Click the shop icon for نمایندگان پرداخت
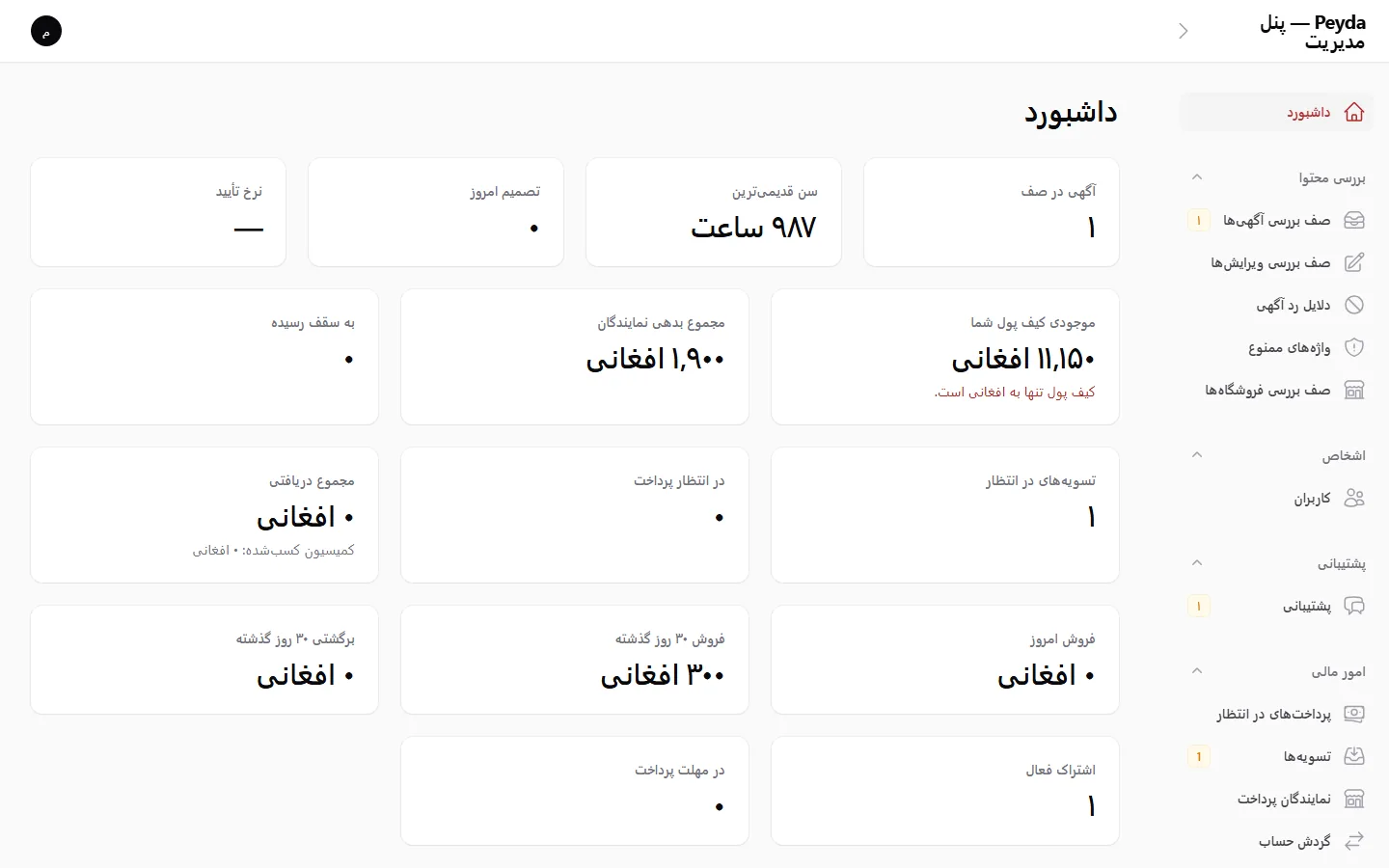Screen dimensions: 1389x868 tap(1354, 800)
